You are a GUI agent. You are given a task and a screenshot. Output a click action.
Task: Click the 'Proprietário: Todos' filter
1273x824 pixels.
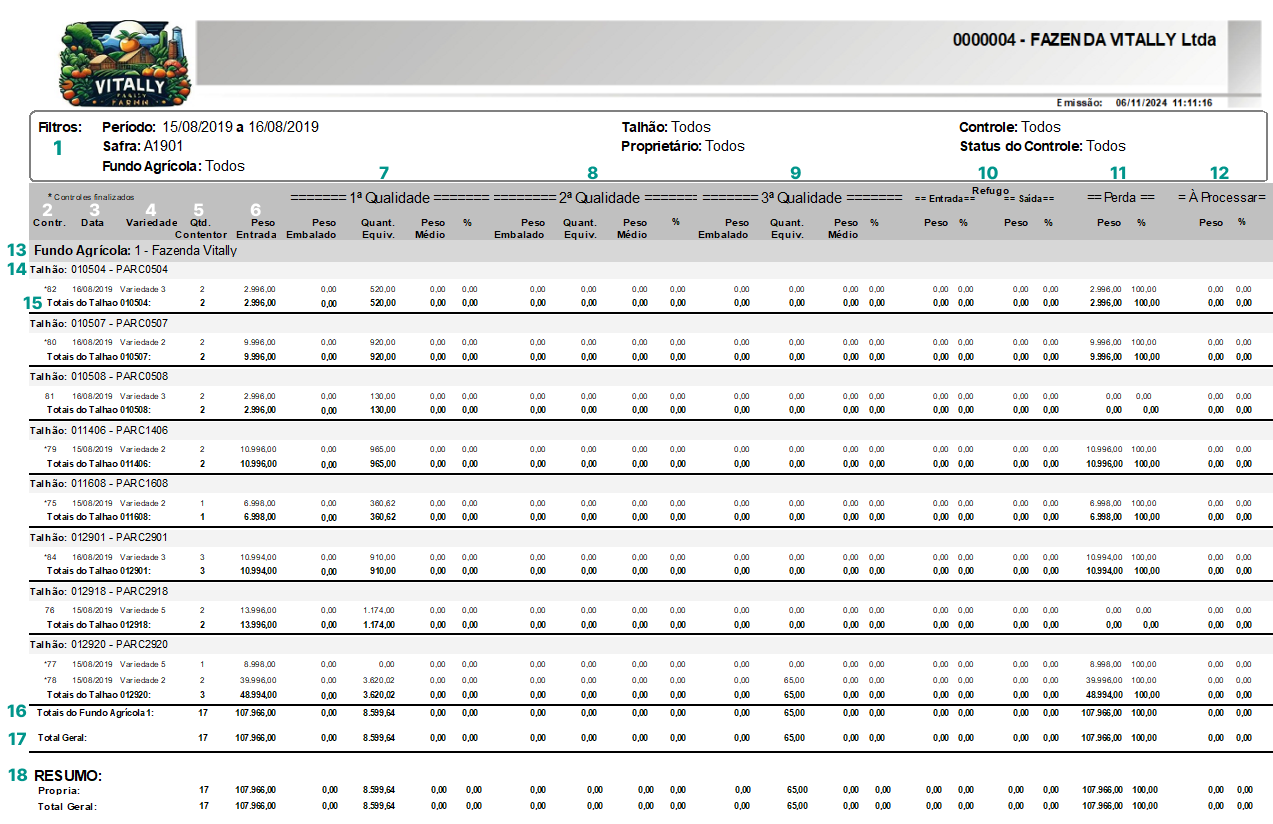pyautogui.click(x=683, y=146)
